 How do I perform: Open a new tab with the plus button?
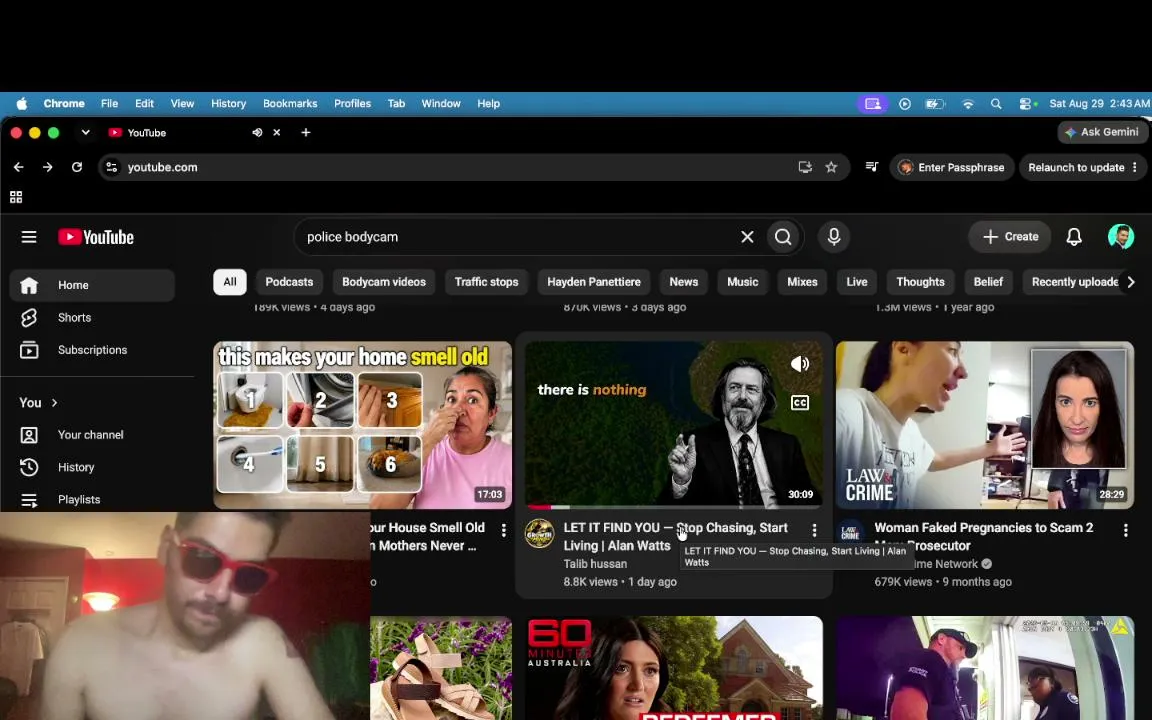306,133
